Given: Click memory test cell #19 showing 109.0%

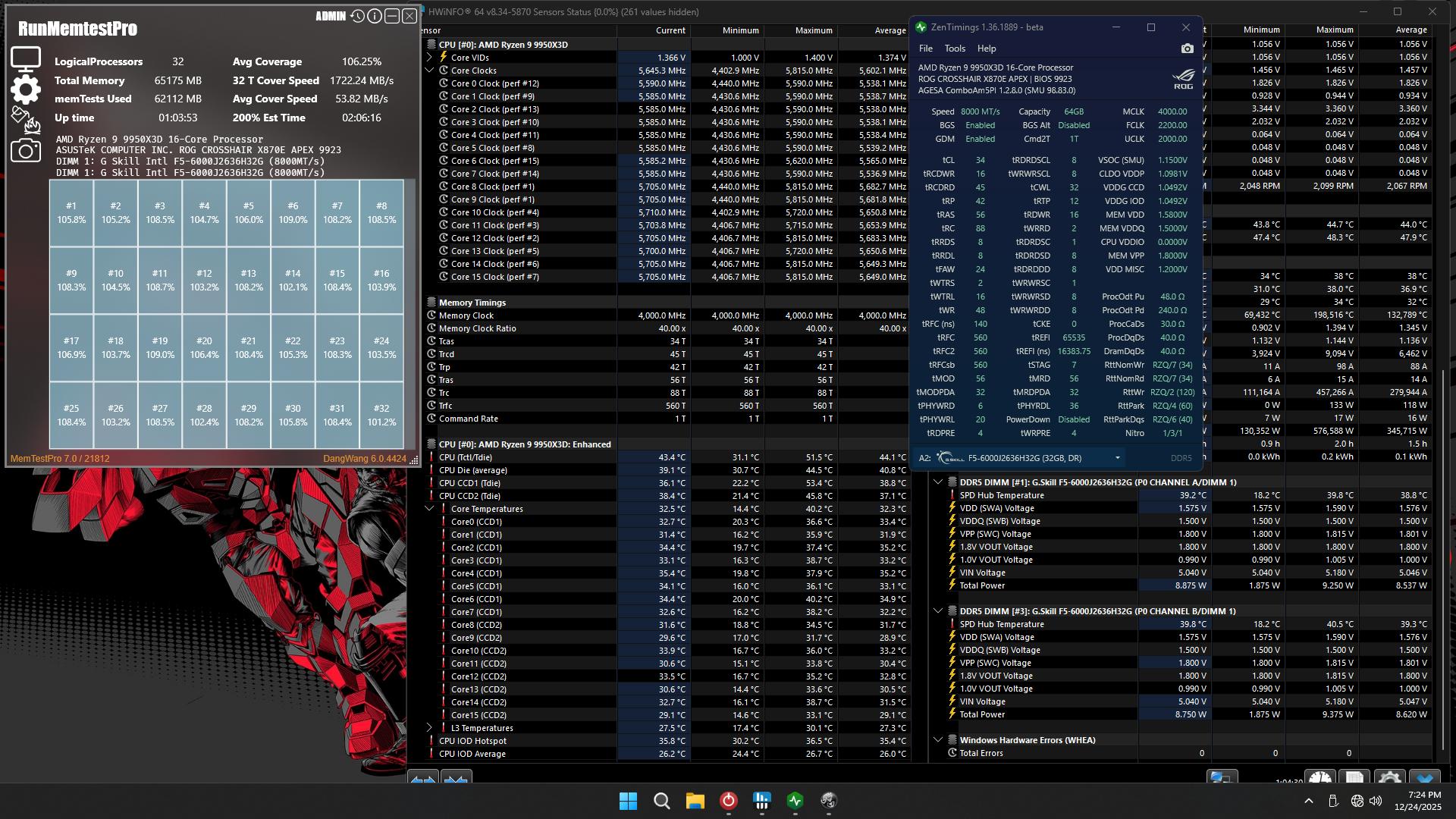Looking at the screenshot, I should (160, 348).
